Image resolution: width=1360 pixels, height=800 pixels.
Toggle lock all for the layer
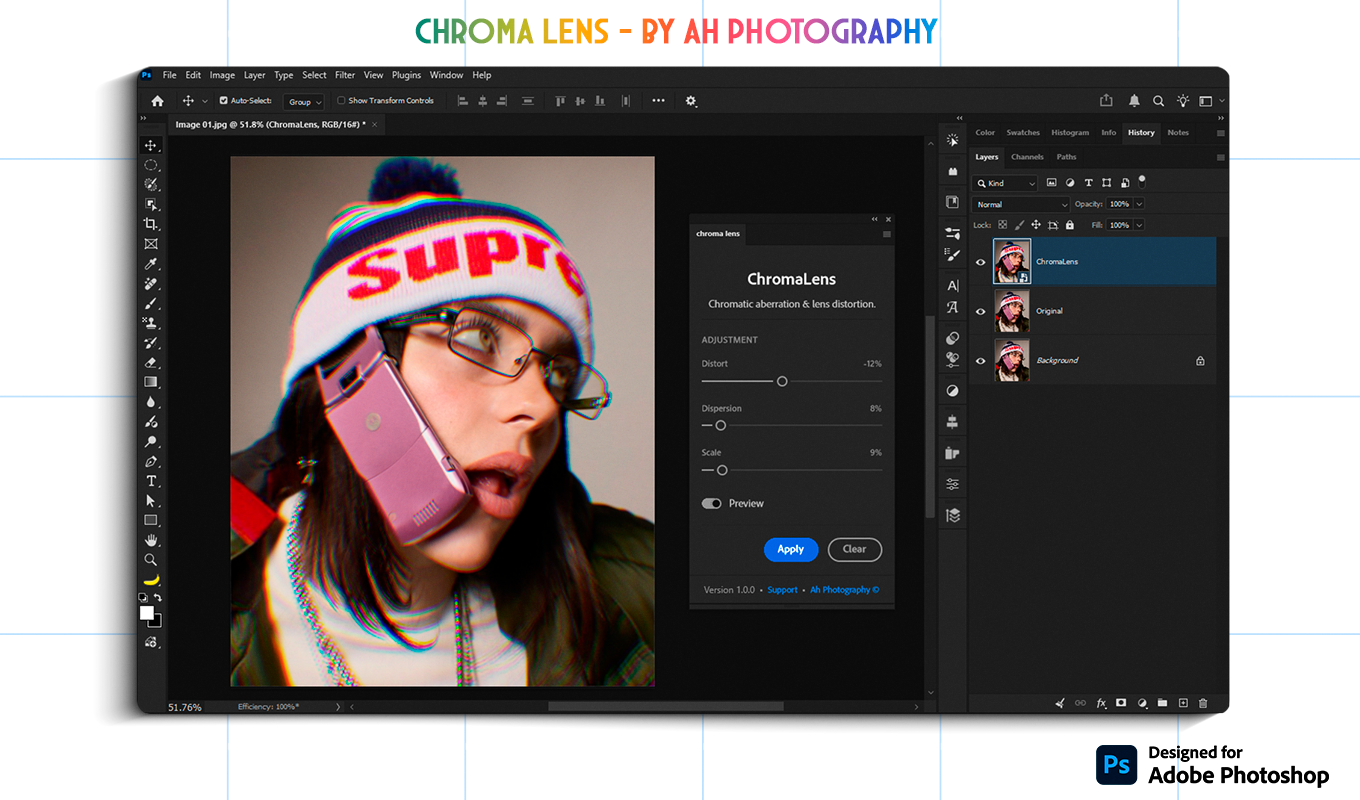click(1069, 225)
